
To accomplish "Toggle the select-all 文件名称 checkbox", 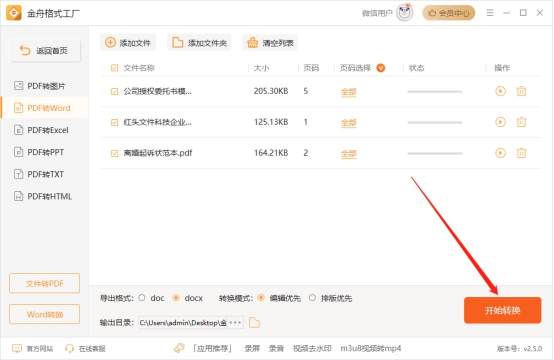I will (114, 68).
